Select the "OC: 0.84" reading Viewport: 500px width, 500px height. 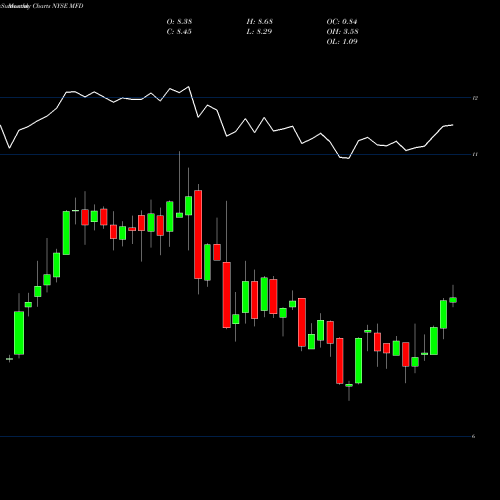(342, 22)
